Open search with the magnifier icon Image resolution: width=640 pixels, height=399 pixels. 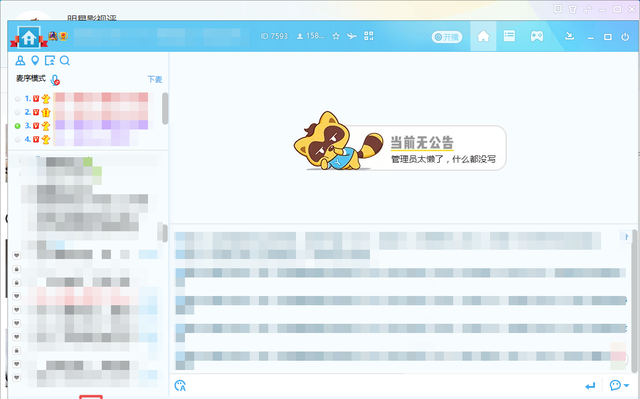pyautogui.click(x=64, y=61)
